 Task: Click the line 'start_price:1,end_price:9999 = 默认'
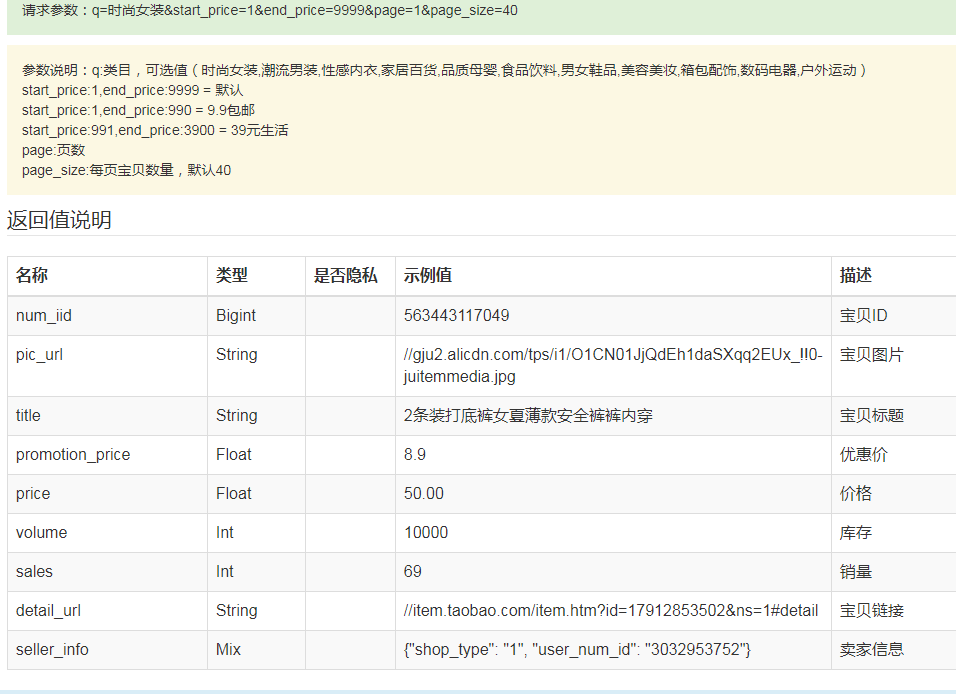(x=132, y=90)
